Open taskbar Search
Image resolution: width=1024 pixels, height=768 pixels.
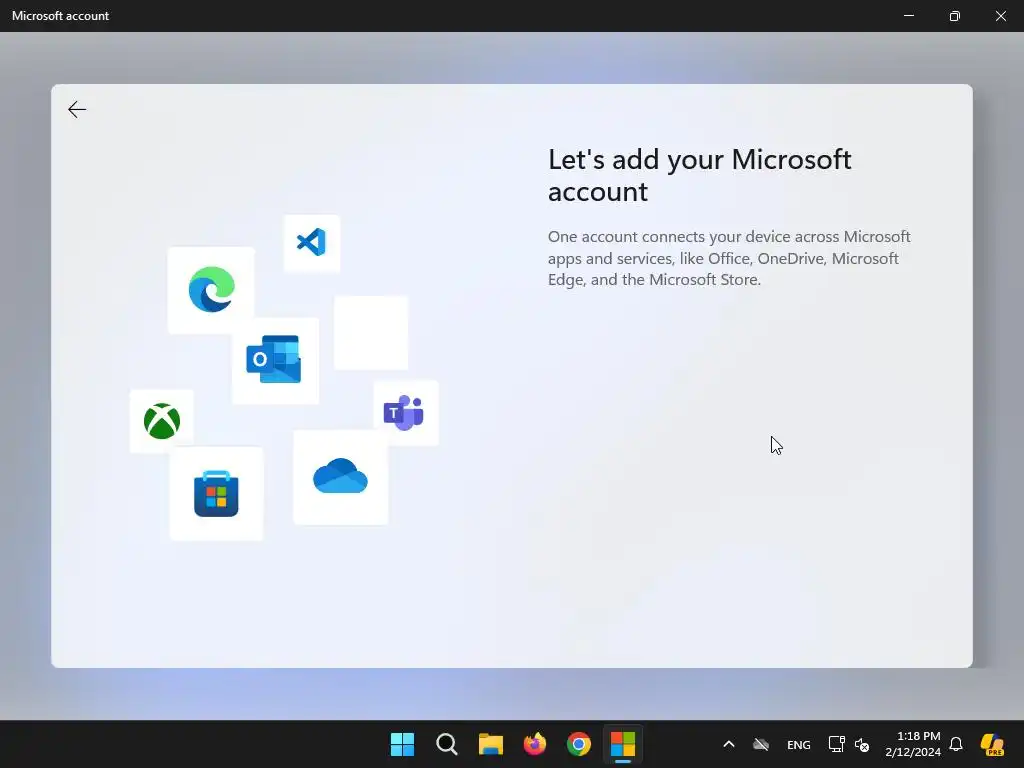pos(447,744)
